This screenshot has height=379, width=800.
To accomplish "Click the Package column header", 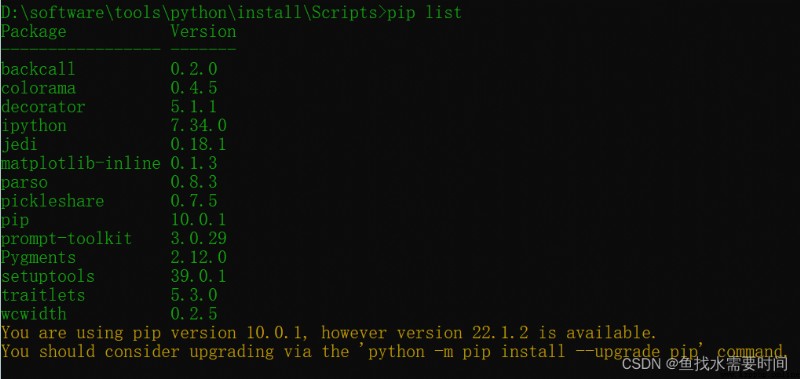I will click(34, 32).
